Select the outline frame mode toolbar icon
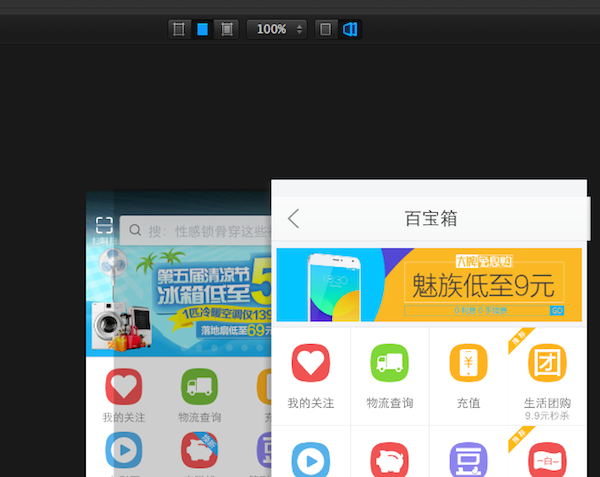The width and height of the screenshot is (600, 477). click(179, 29)
